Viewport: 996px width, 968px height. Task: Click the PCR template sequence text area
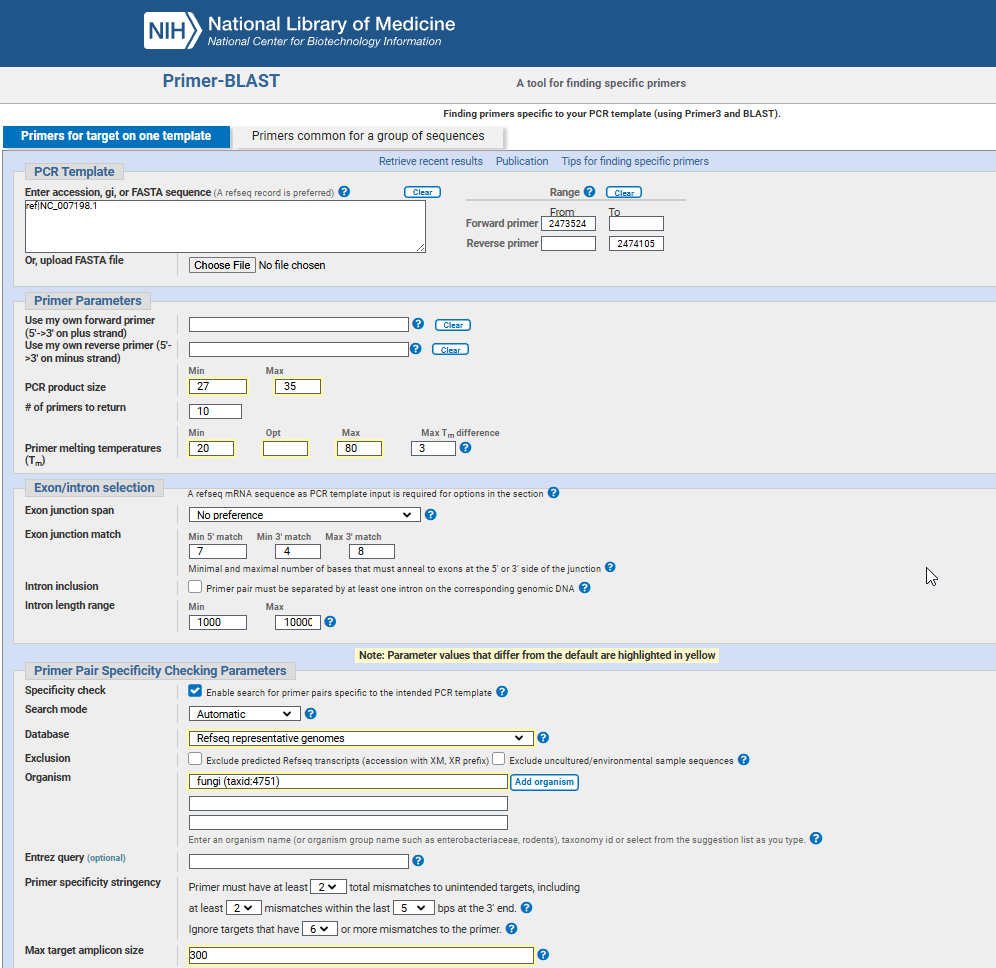[225, 226]
